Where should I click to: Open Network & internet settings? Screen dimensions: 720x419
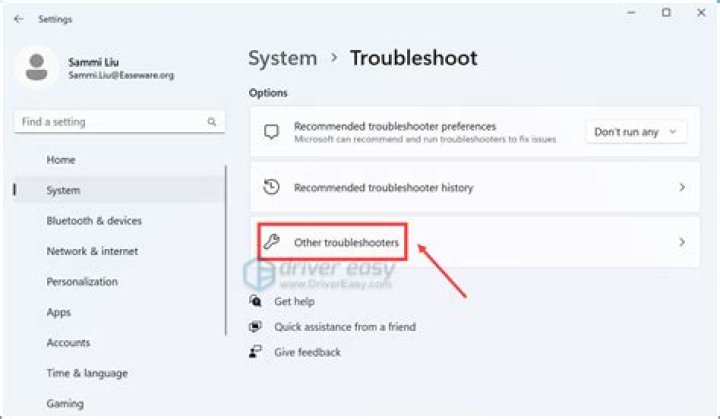tap(92, 251)
